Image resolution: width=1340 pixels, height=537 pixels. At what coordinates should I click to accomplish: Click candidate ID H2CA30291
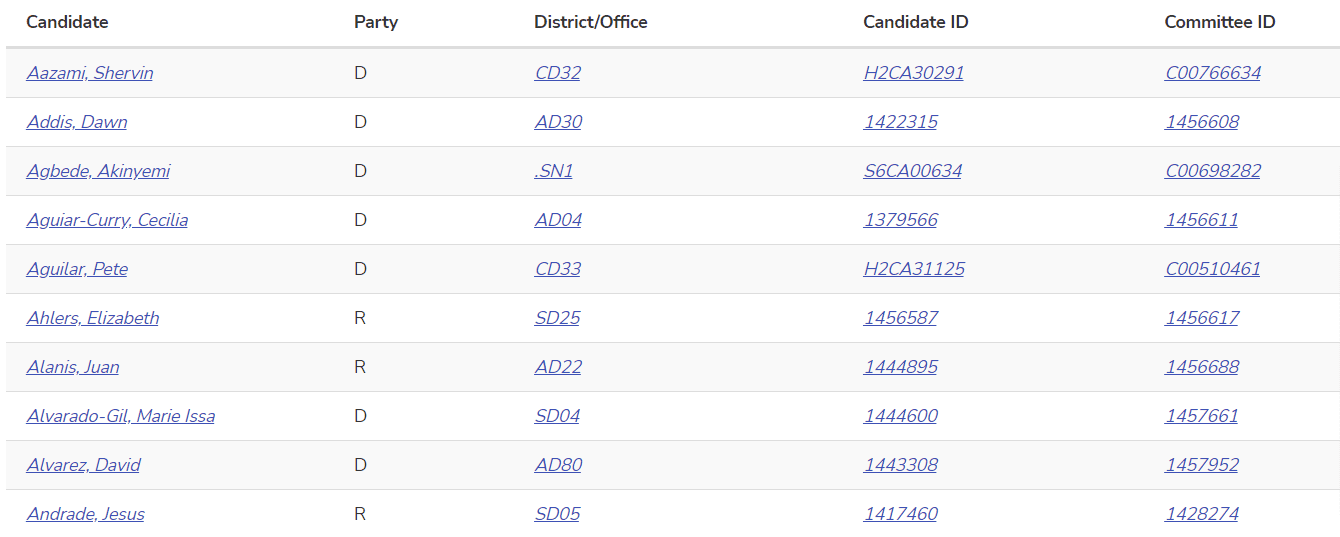coord(914,73)
